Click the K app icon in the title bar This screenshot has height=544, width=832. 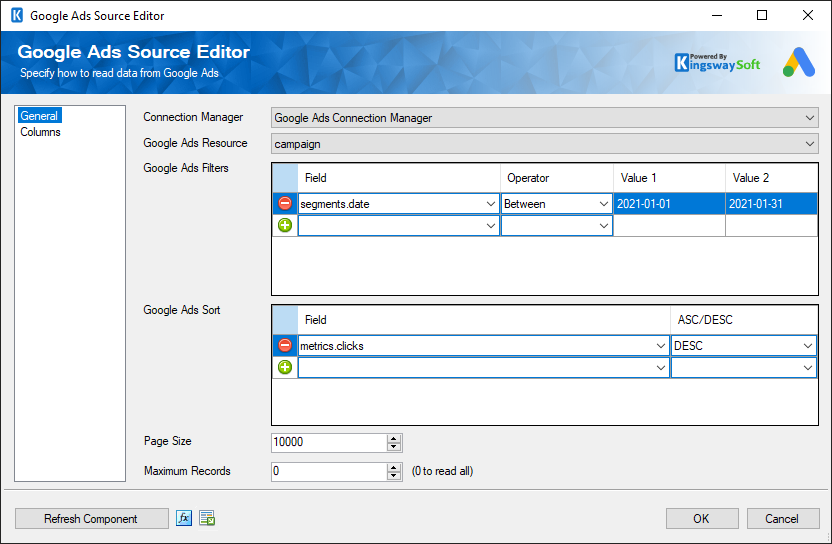point(17,15)
